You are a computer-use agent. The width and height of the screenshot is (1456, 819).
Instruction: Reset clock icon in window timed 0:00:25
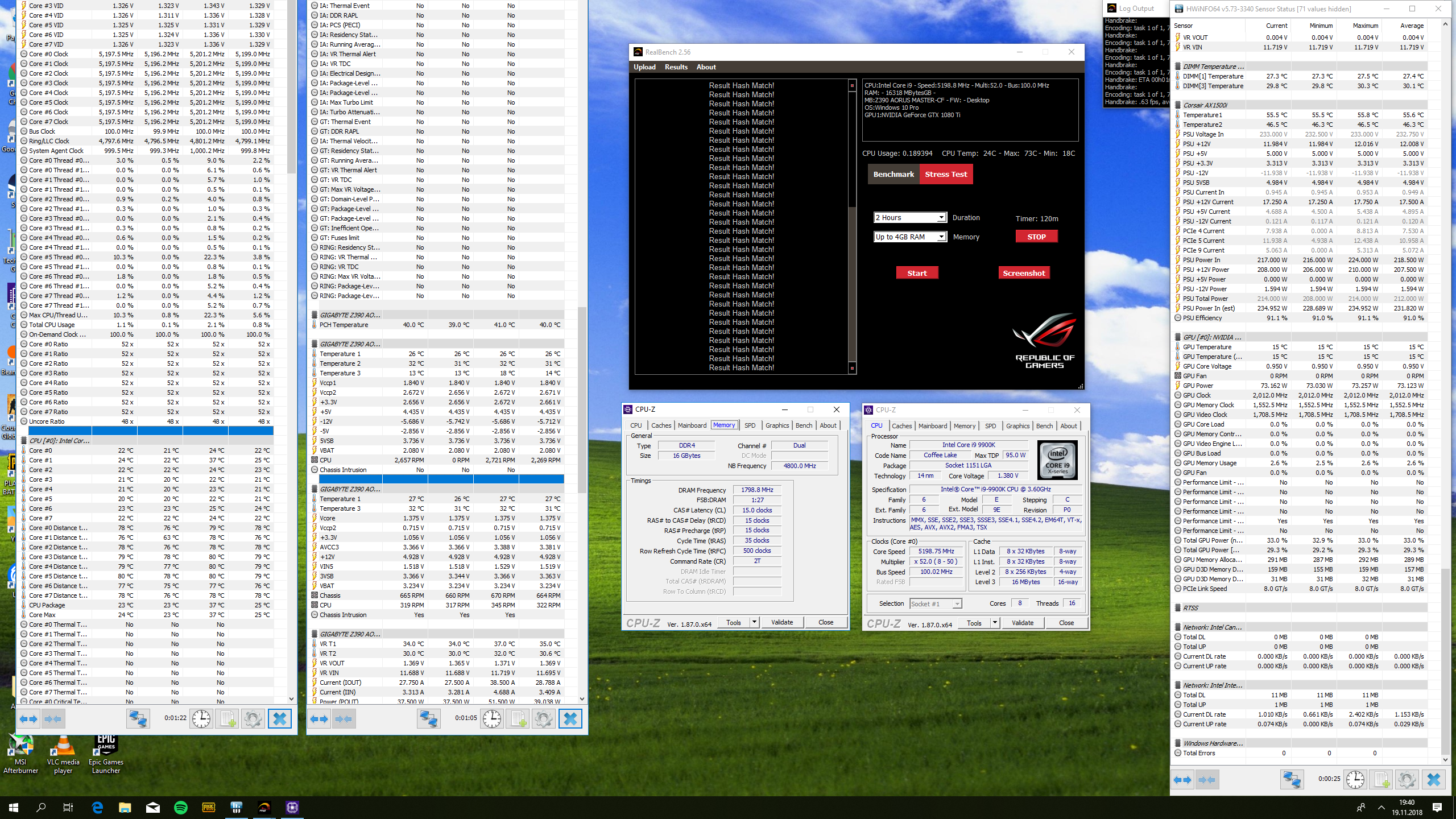[1355, 780]
